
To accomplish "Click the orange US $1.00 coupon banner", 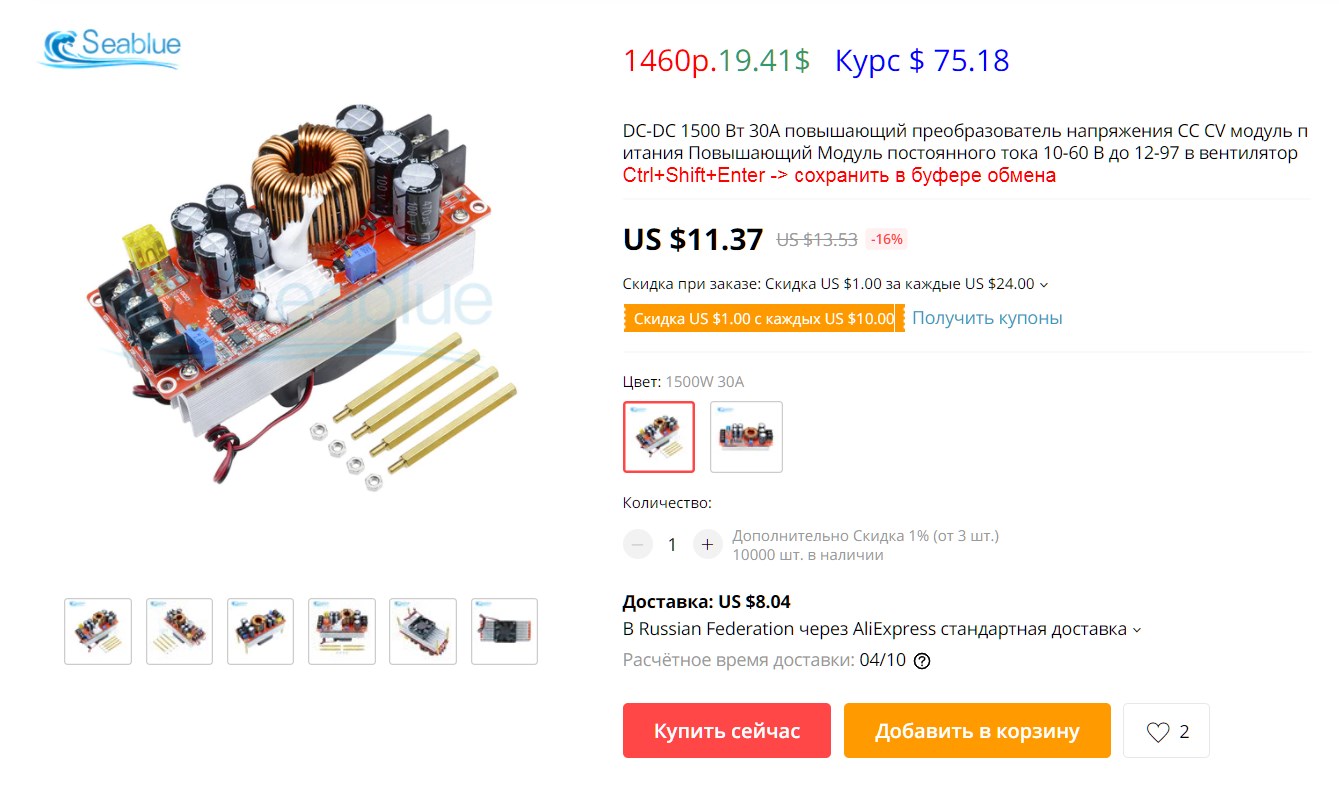I will (x=764, y=319).
